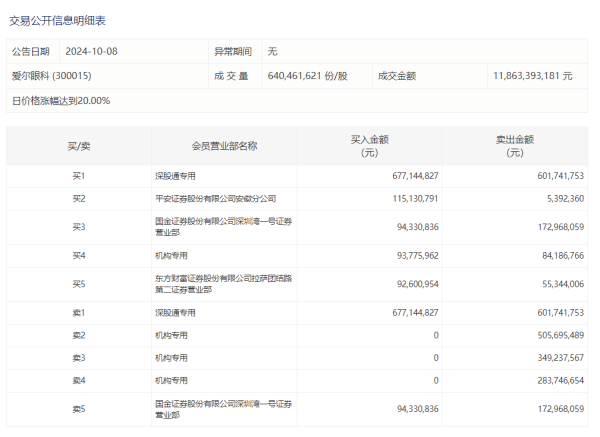The width and height of the screenshot is (600, 437).
Task: Select the 买2 row label
Action: tap(79, 199)
